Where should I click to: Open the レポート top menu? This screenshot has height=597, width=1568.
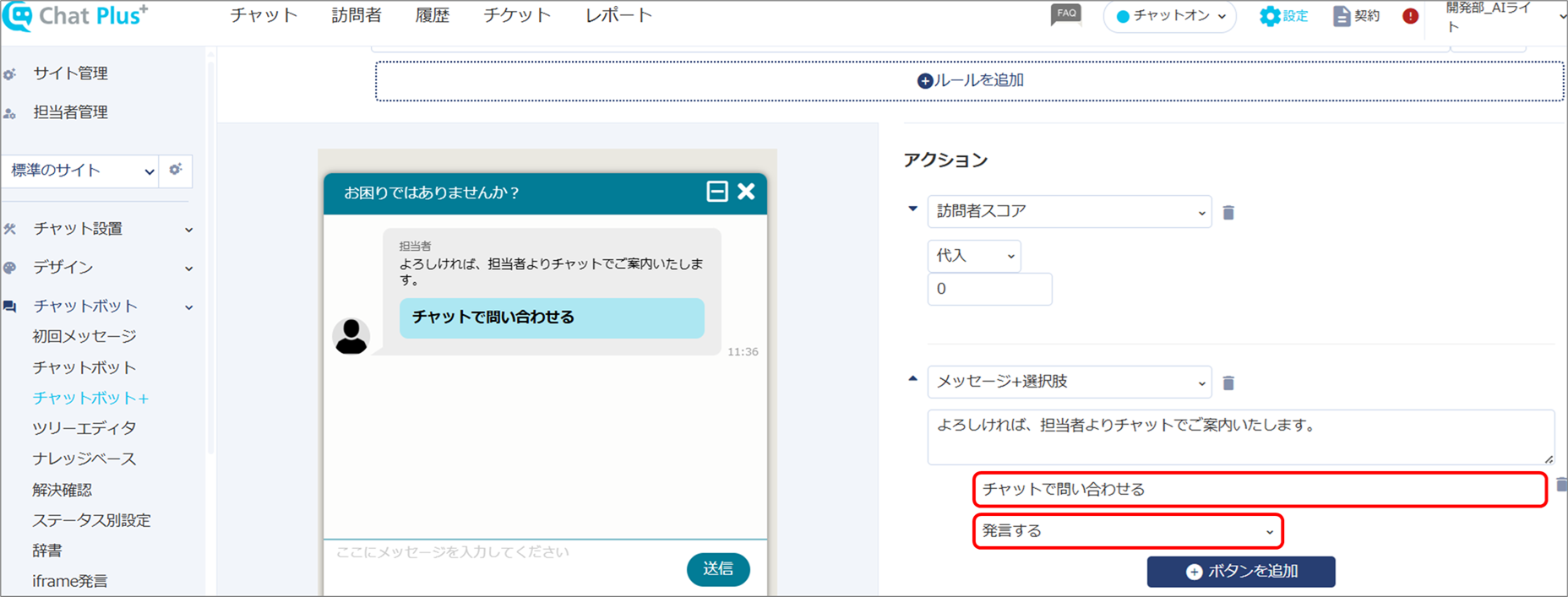(618, 15)
